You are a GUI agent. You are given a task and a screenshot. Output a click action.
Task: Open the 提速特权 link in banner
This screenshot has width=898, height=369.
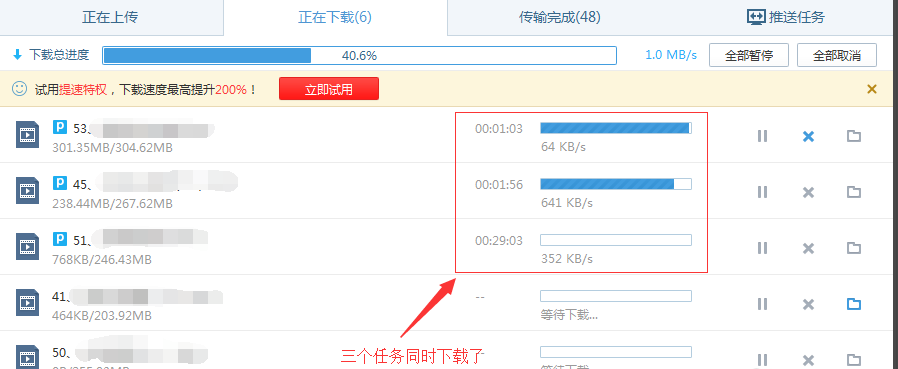[83, 89]
